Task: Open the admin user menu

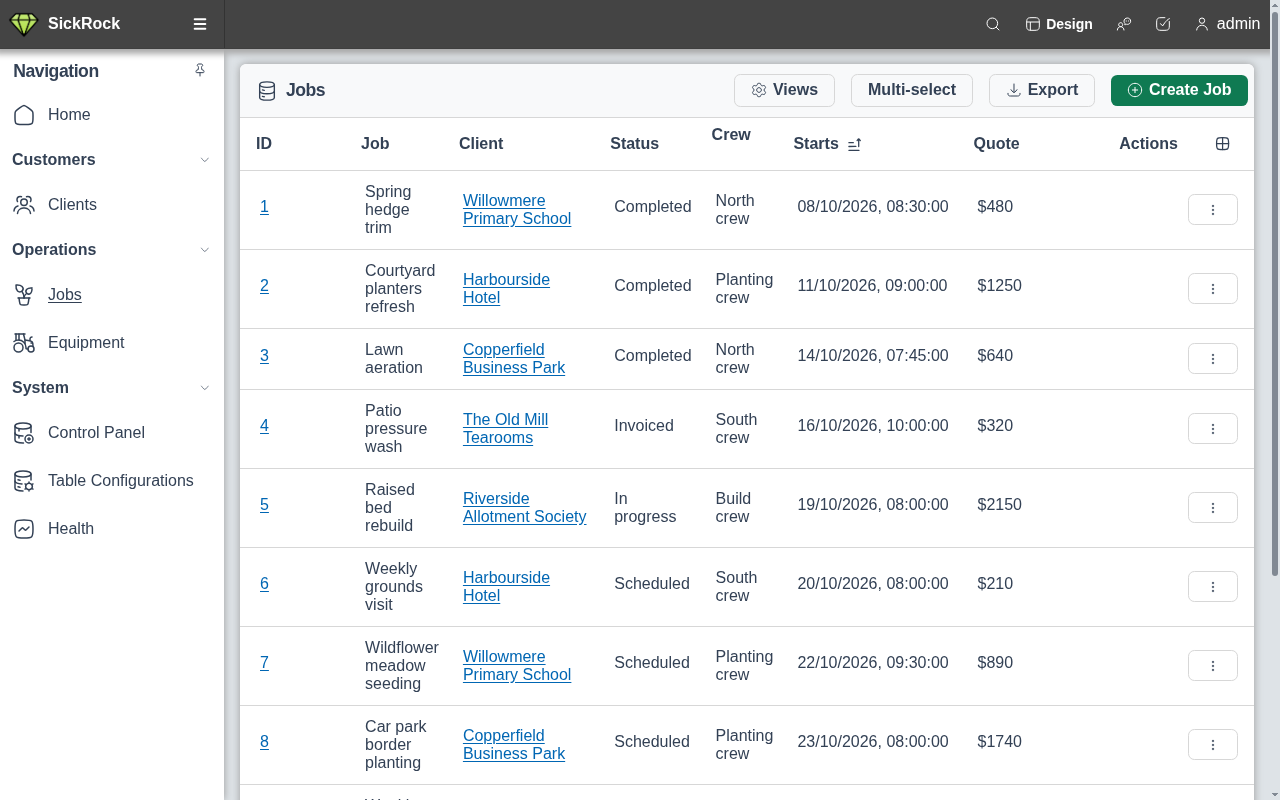Action: click(x=1227, y=24)
